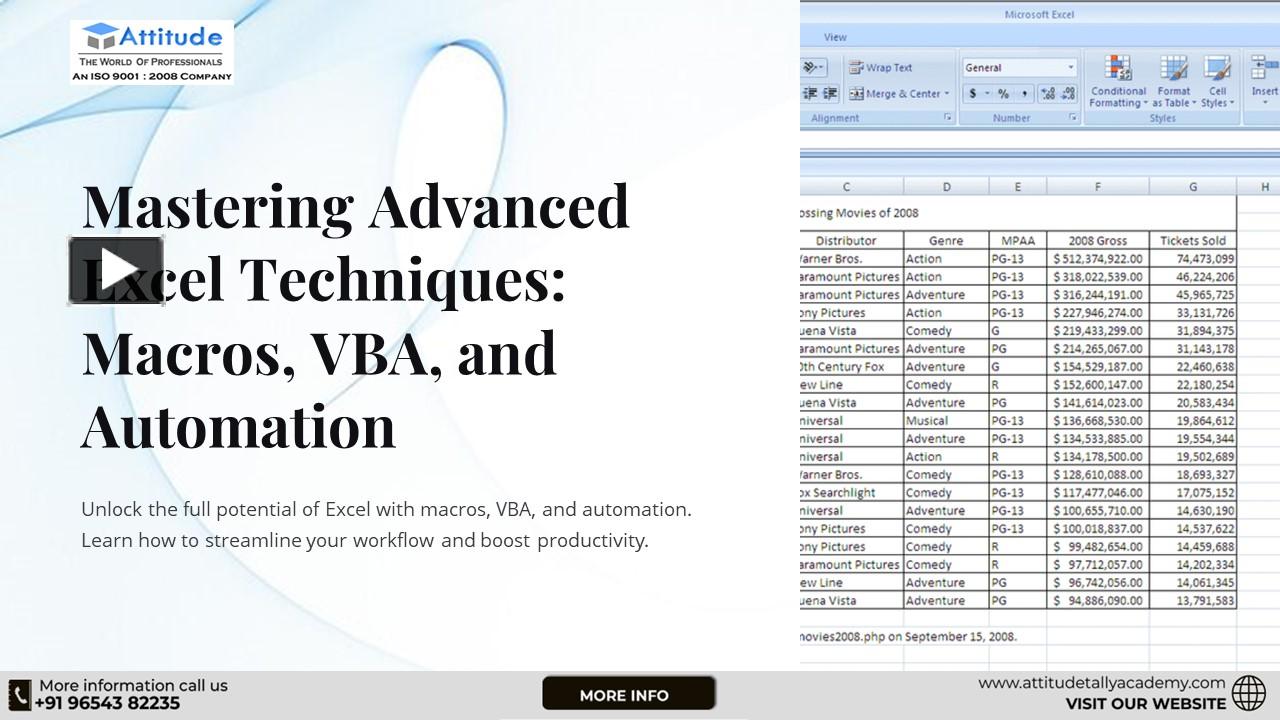1280x720 pixels.
Task: Click the Cell Styles icon
Action: click(1217, 70)
